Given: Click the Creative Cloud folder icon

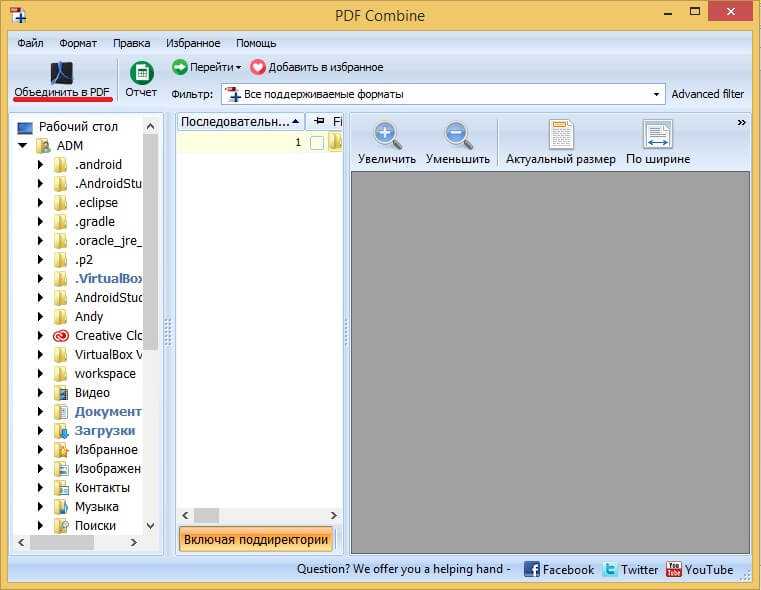Looking at the screenshot, I should 61,336.
